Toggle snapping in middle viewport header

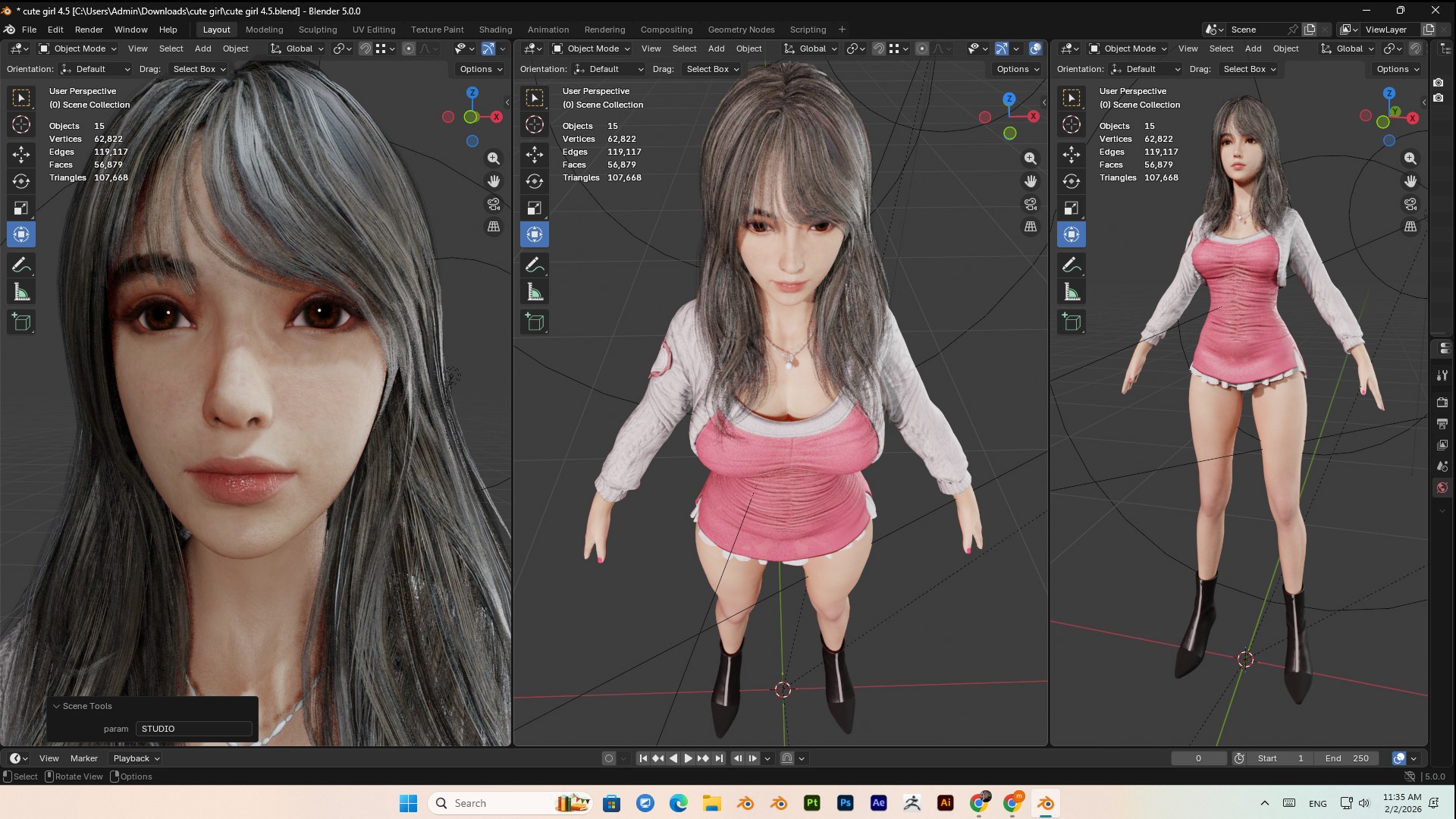click(x=878, y=49)
